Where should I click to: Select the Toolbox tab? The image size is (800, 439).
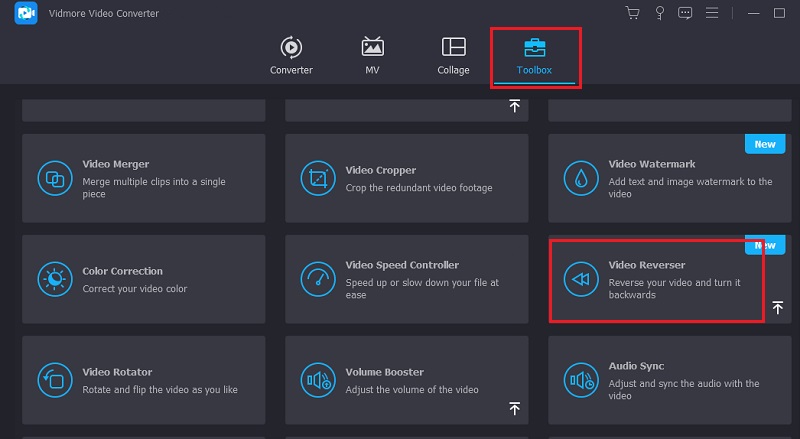pyautogui.click(x=534, y=56)
